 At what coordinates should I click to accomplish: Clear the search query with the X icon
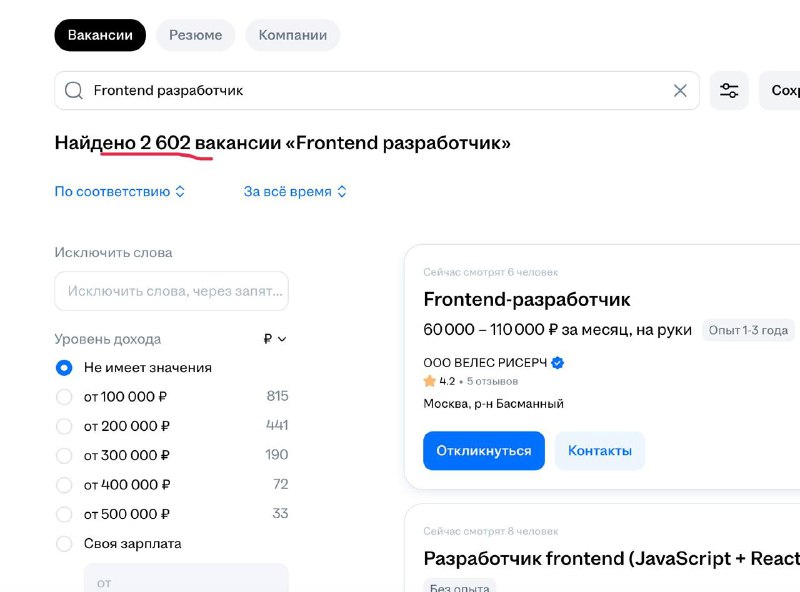click(x=680, y=91)
